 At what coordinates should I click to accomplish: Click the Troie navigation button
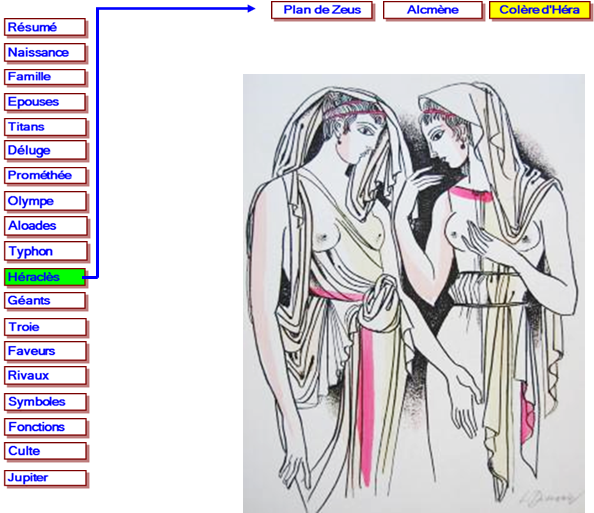tap(45, 327)
